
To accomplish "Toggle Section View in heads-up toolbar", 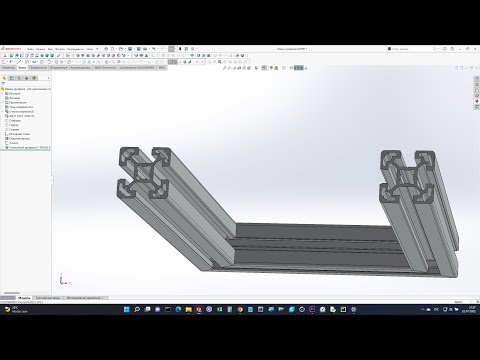I will pos(239,68).
